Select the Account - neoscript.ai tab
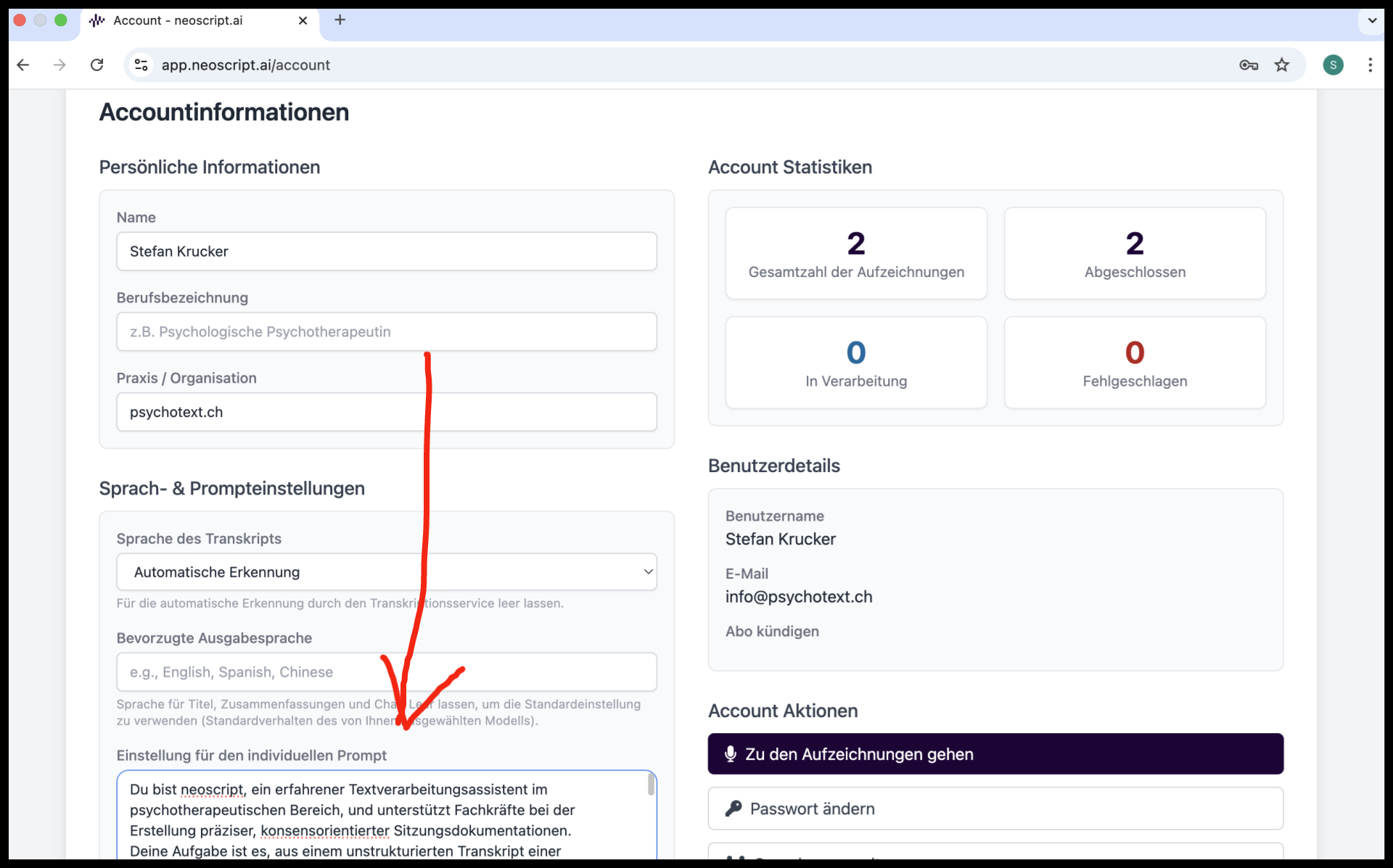1393x868 pixels. tap(178, 20)
